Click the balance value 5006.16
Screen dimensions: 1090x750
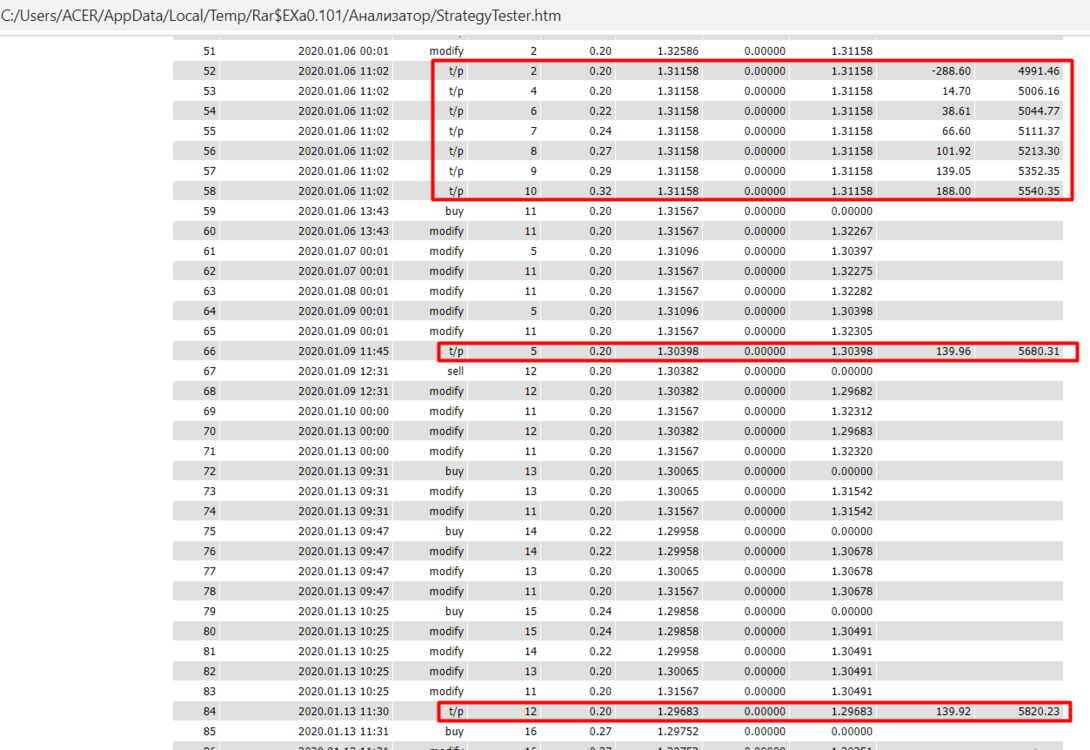point(1039,91)
